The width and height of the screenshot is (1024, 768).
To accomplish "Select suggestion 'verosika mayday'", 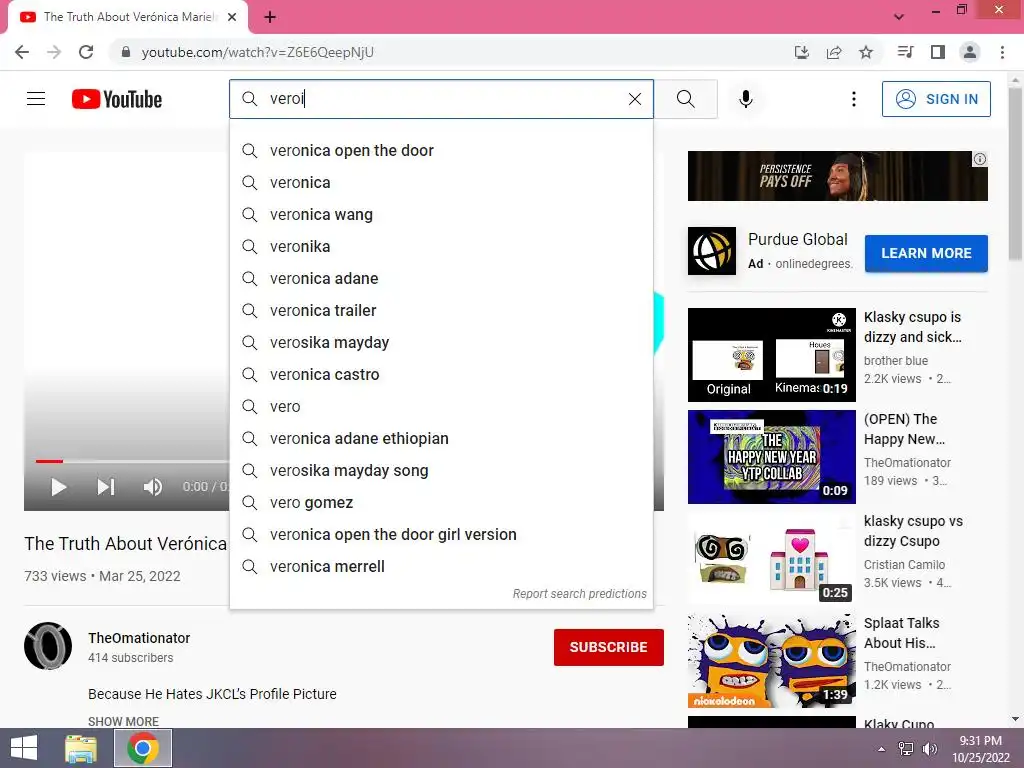I will coord(441,342).
